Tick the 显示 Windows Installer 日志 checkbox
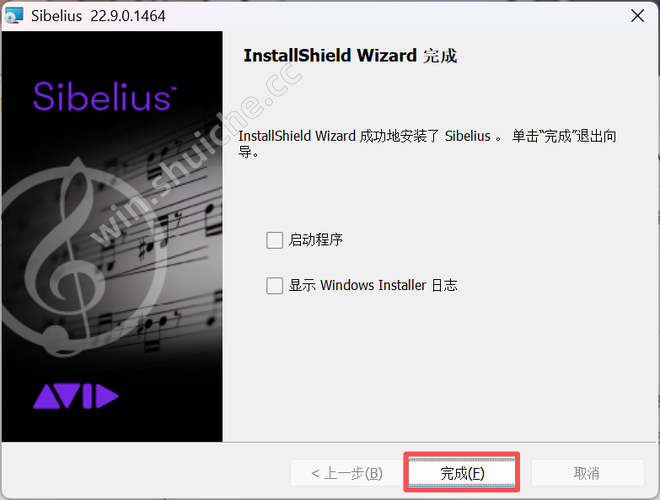Viewport: 660px width, 500px height. pyautogui.click(x=274, y=286)
